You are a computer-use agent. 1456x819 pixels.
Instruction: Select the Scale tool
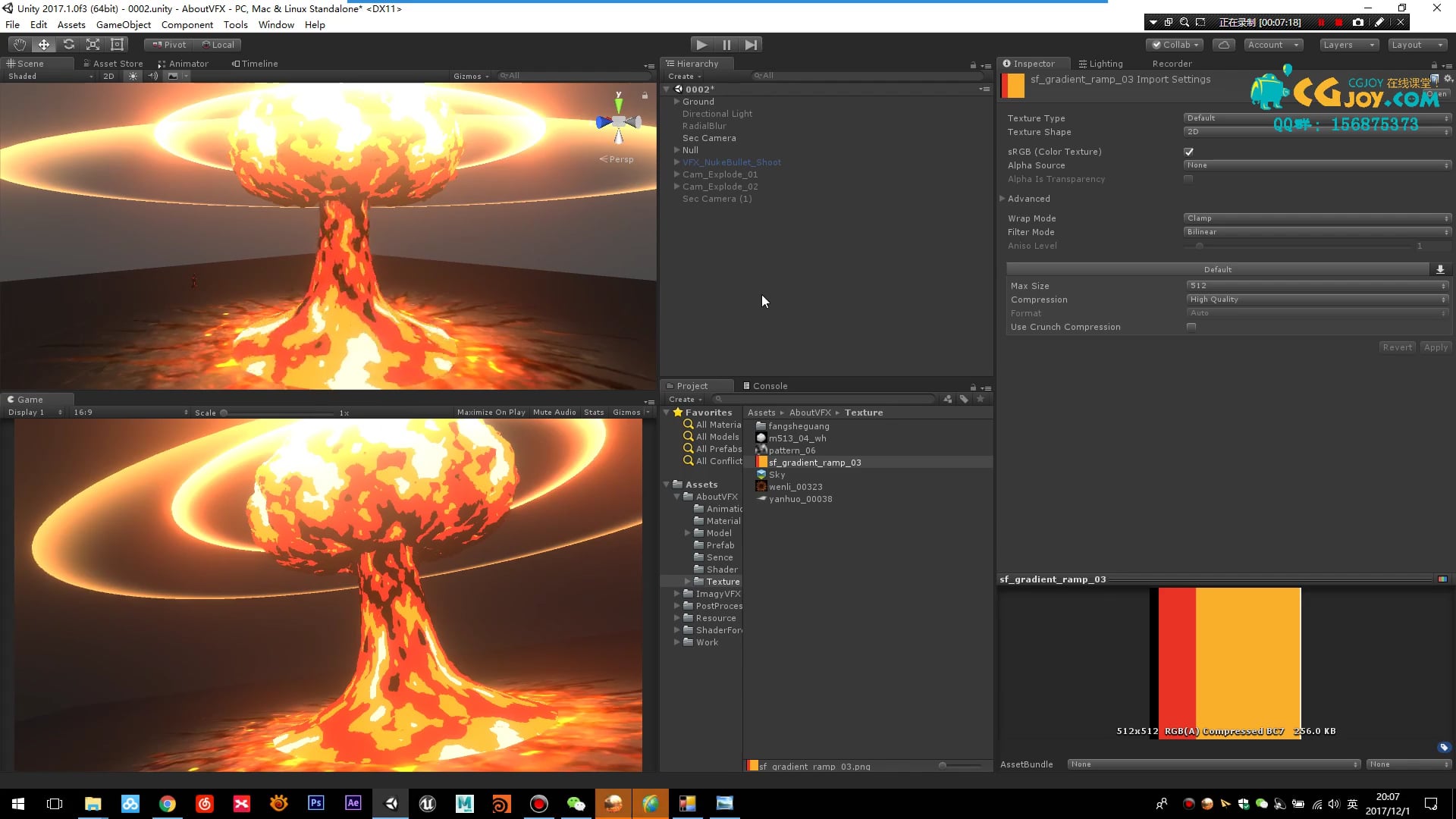93,44
